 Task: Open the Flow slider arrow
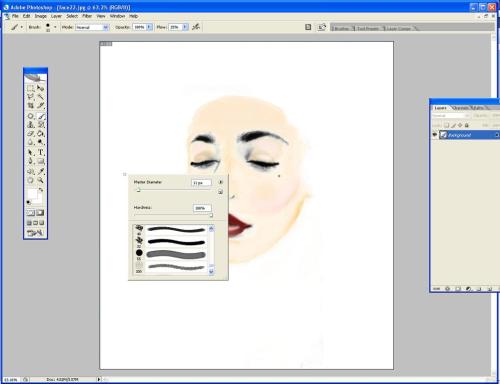(x=185, y=27)
